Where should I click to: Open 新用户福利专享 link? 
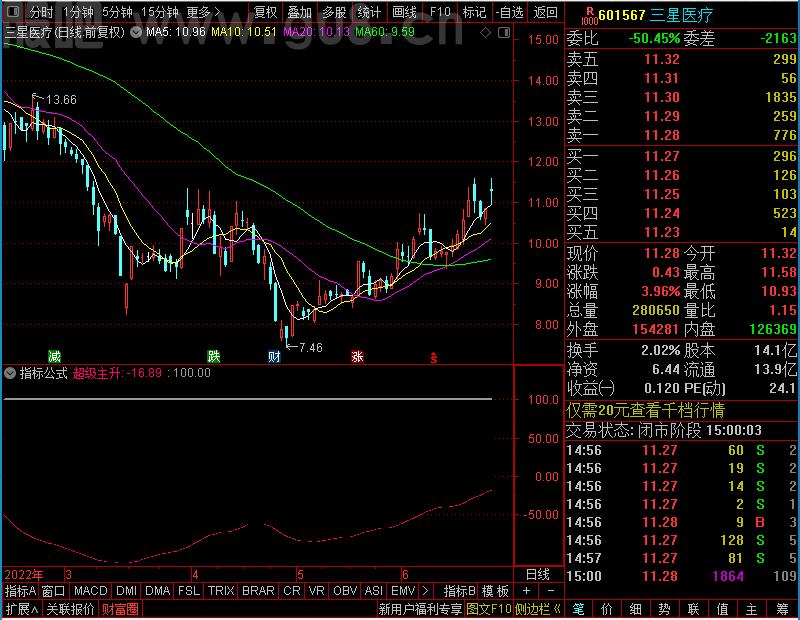(x=420, y=609)
